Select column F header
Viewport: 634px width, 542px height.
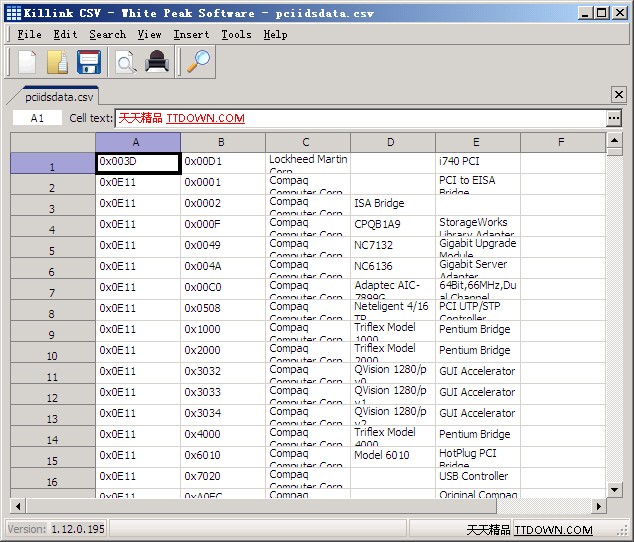click(x=563, y=142)
